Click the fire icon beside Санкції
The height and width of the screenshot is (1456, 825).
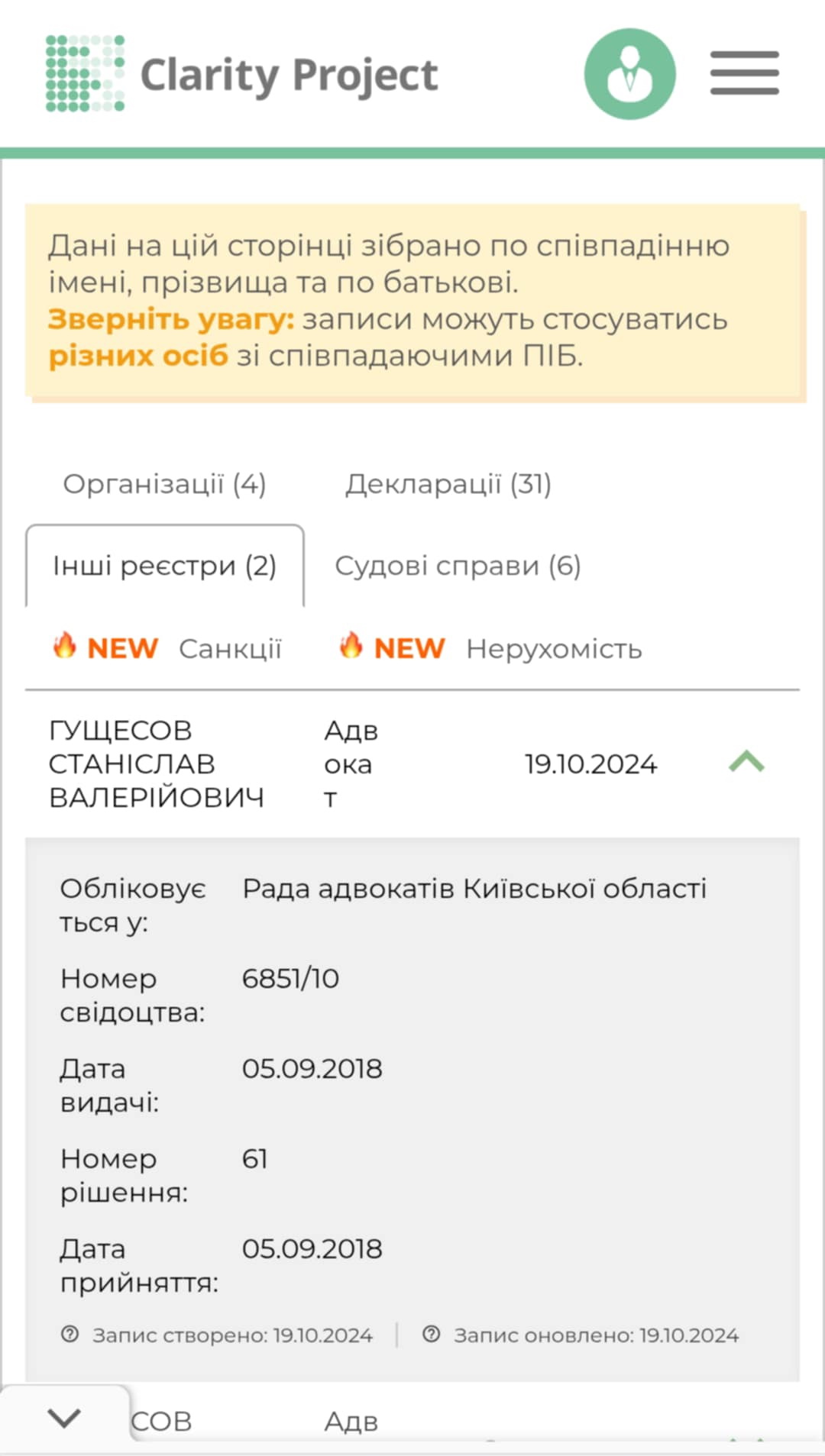point(65,647)
